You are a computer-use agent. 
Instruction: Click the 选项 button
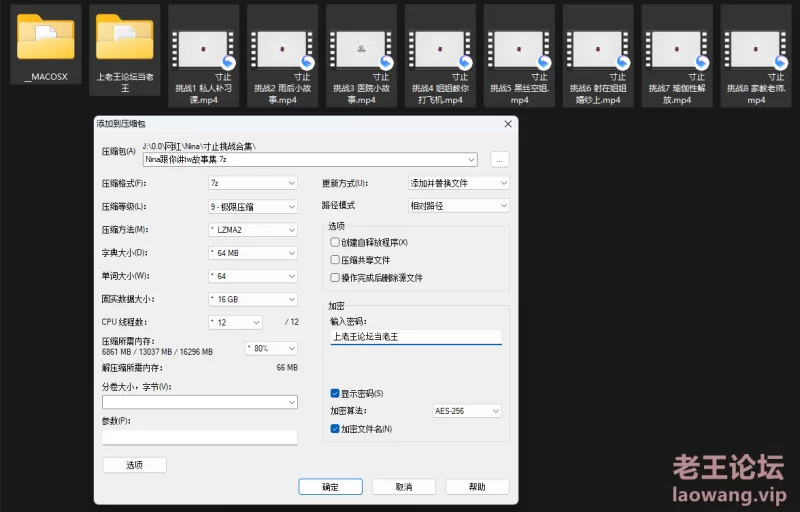[135, 465]
